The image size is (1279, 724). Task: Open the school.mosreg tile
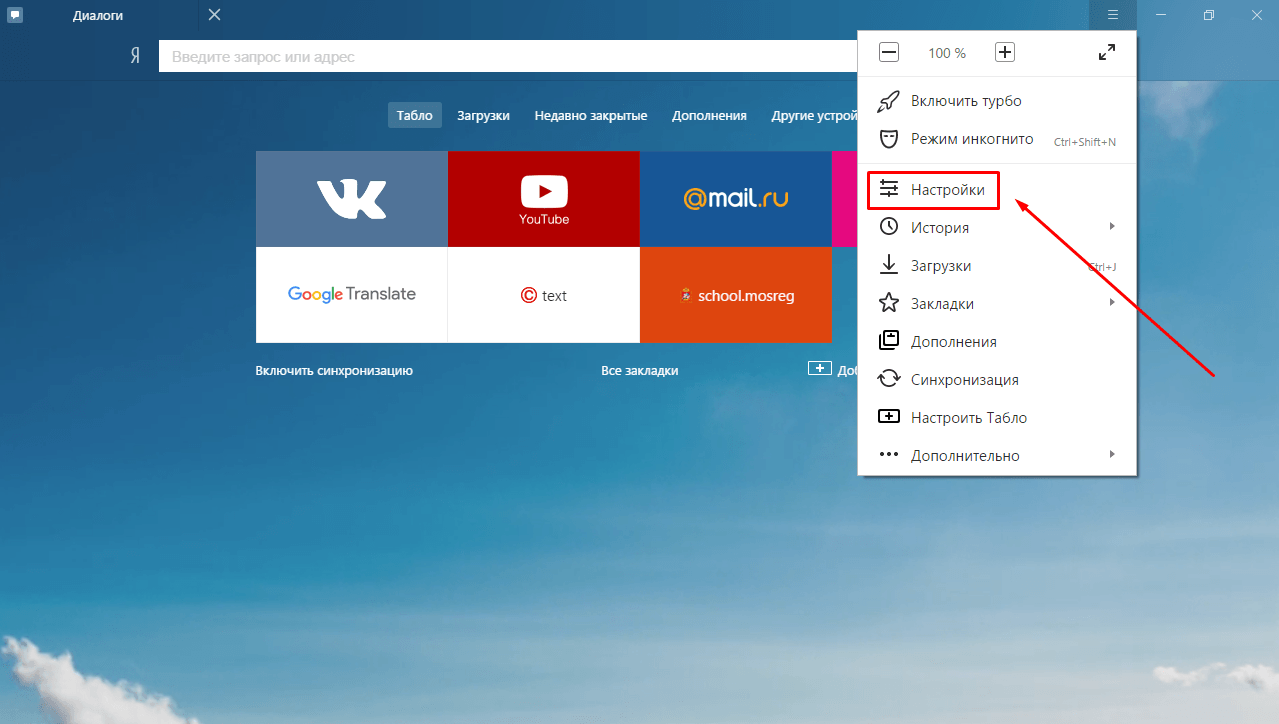click(x=736, y=295)
